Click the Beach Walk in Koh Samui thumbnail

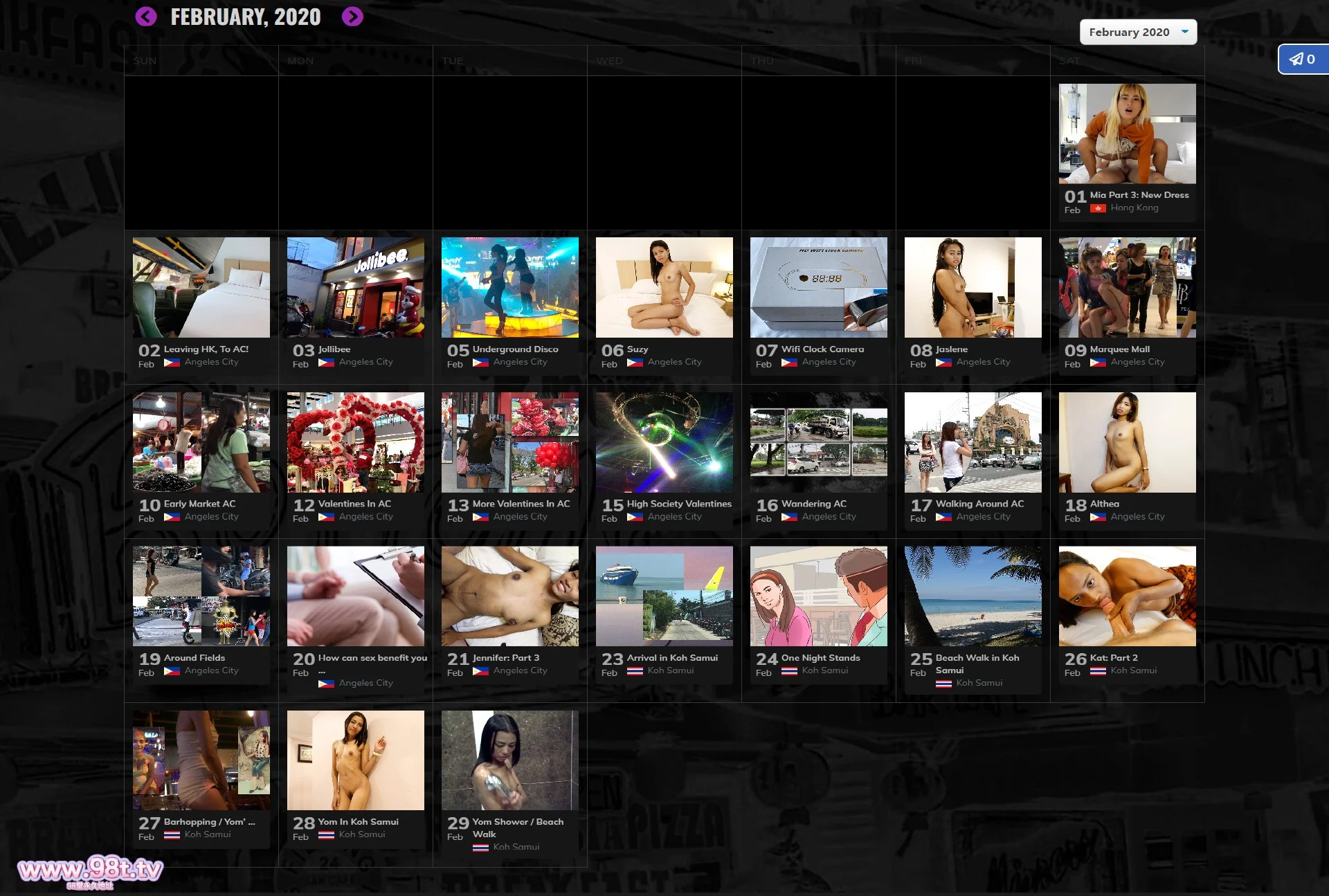point(973,596)
